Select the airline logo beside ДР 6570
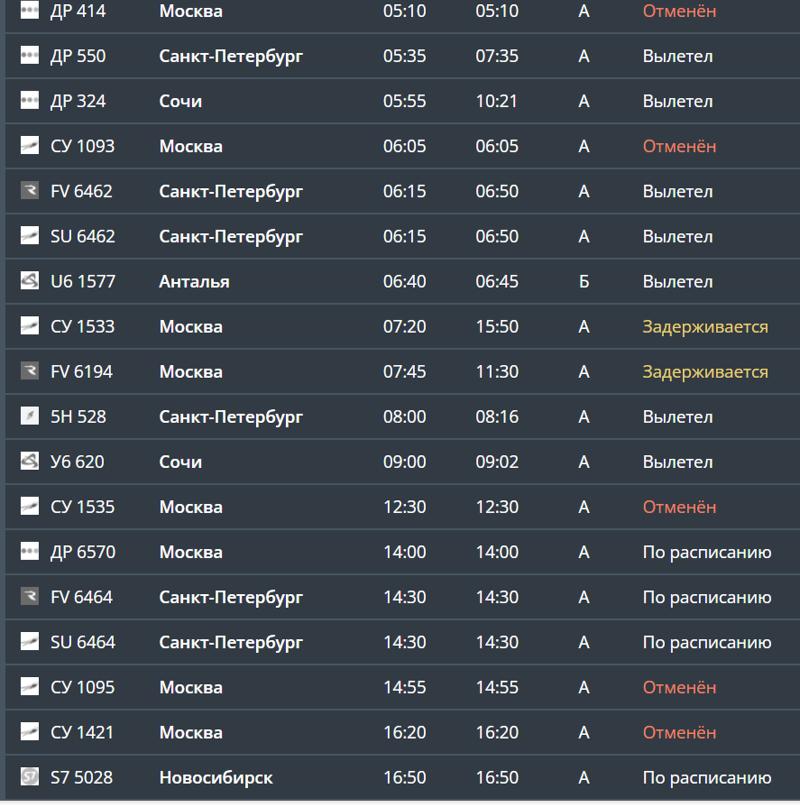 29,552
